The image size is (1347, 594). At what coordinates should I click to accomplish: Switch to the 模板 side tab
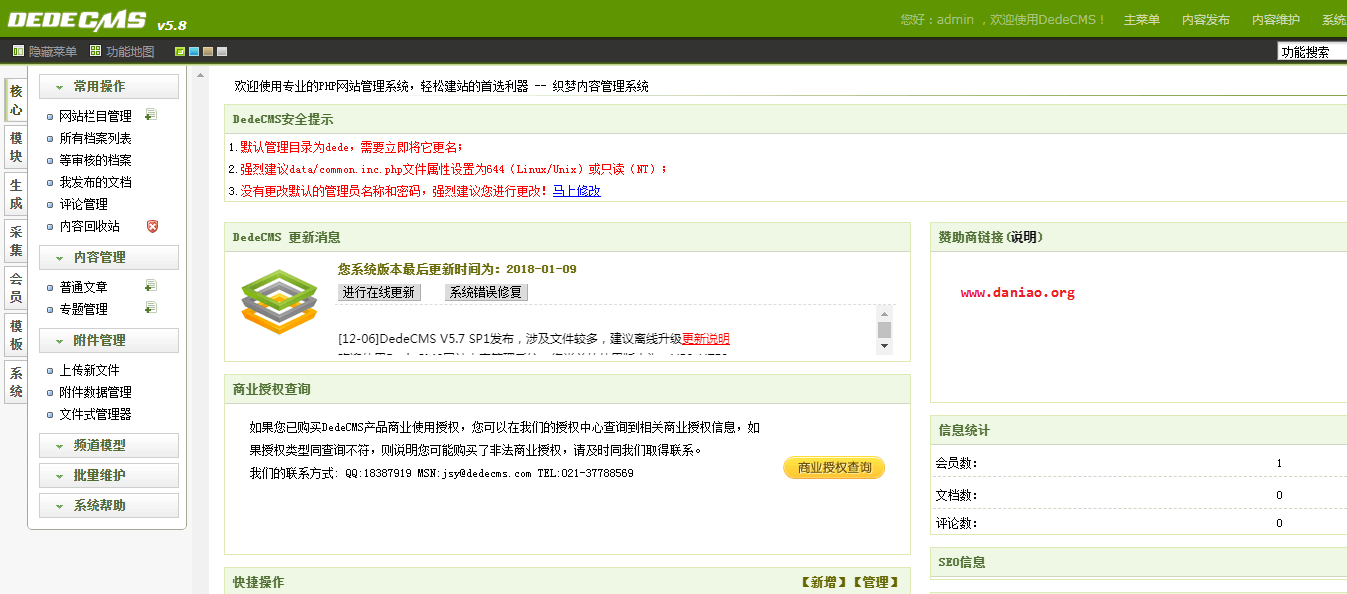(x=16, y=335)
